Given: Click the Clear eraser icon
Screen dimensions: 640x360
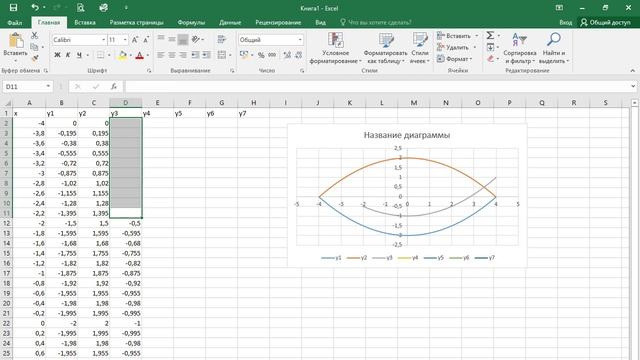Looking at the screenshot, I should [490, 59].
